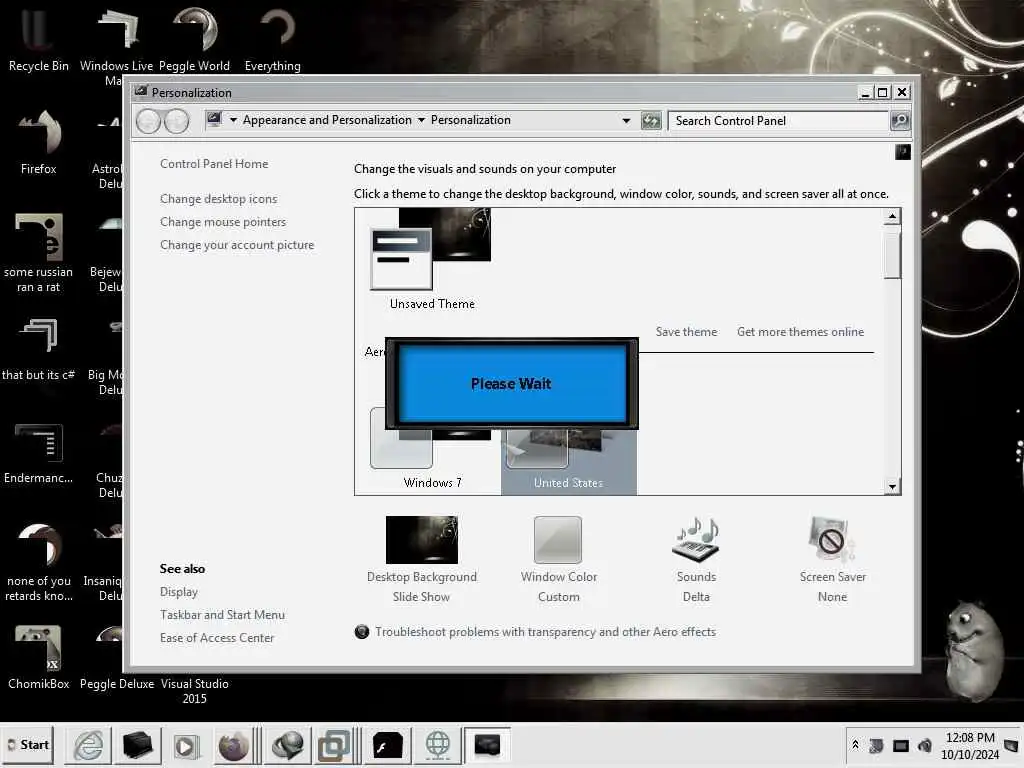Open Screen Saver settings
1024x768 pixels.
click(832, 560)
